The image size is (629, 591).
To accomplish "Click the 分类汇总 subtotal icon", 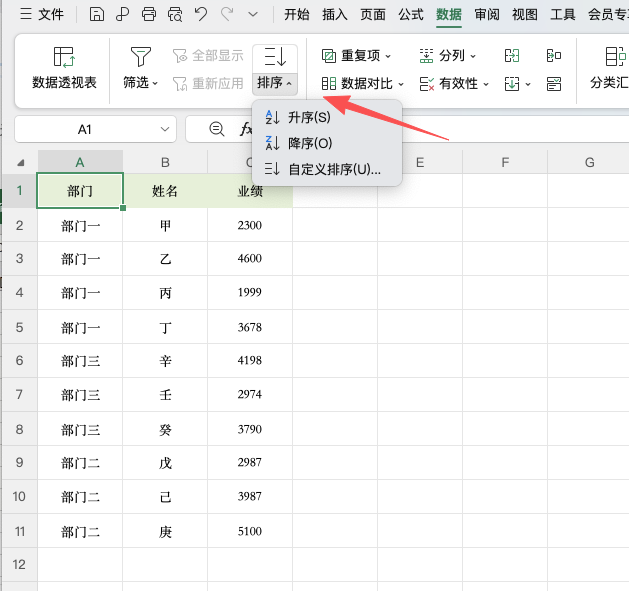I will point(615,57).
